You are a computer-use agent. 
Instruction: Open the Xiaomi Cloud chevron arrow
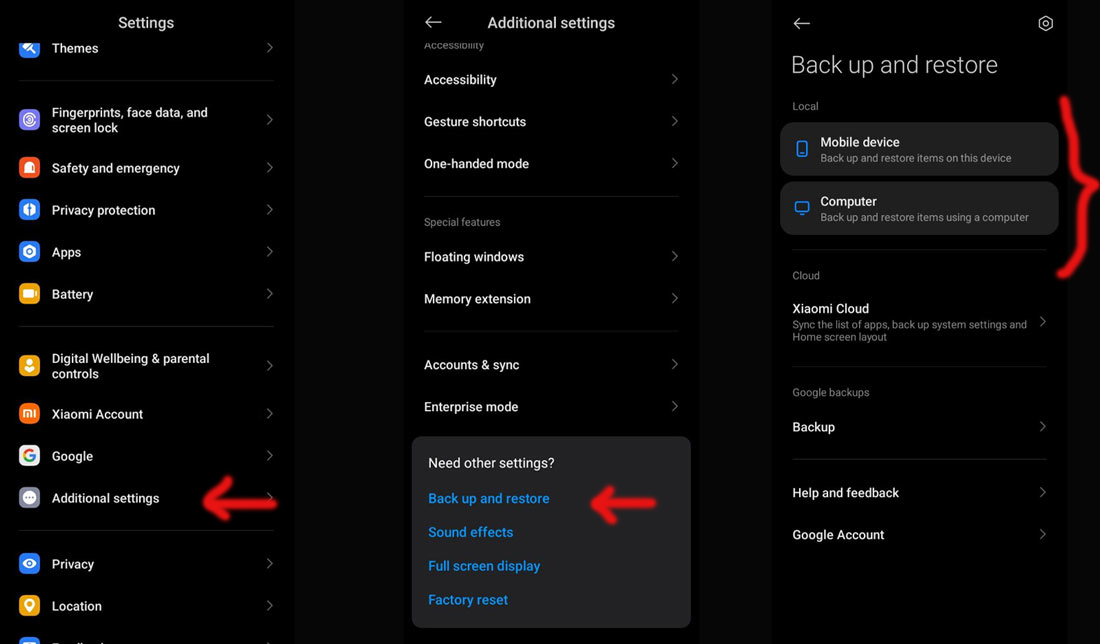[1043, 322]
